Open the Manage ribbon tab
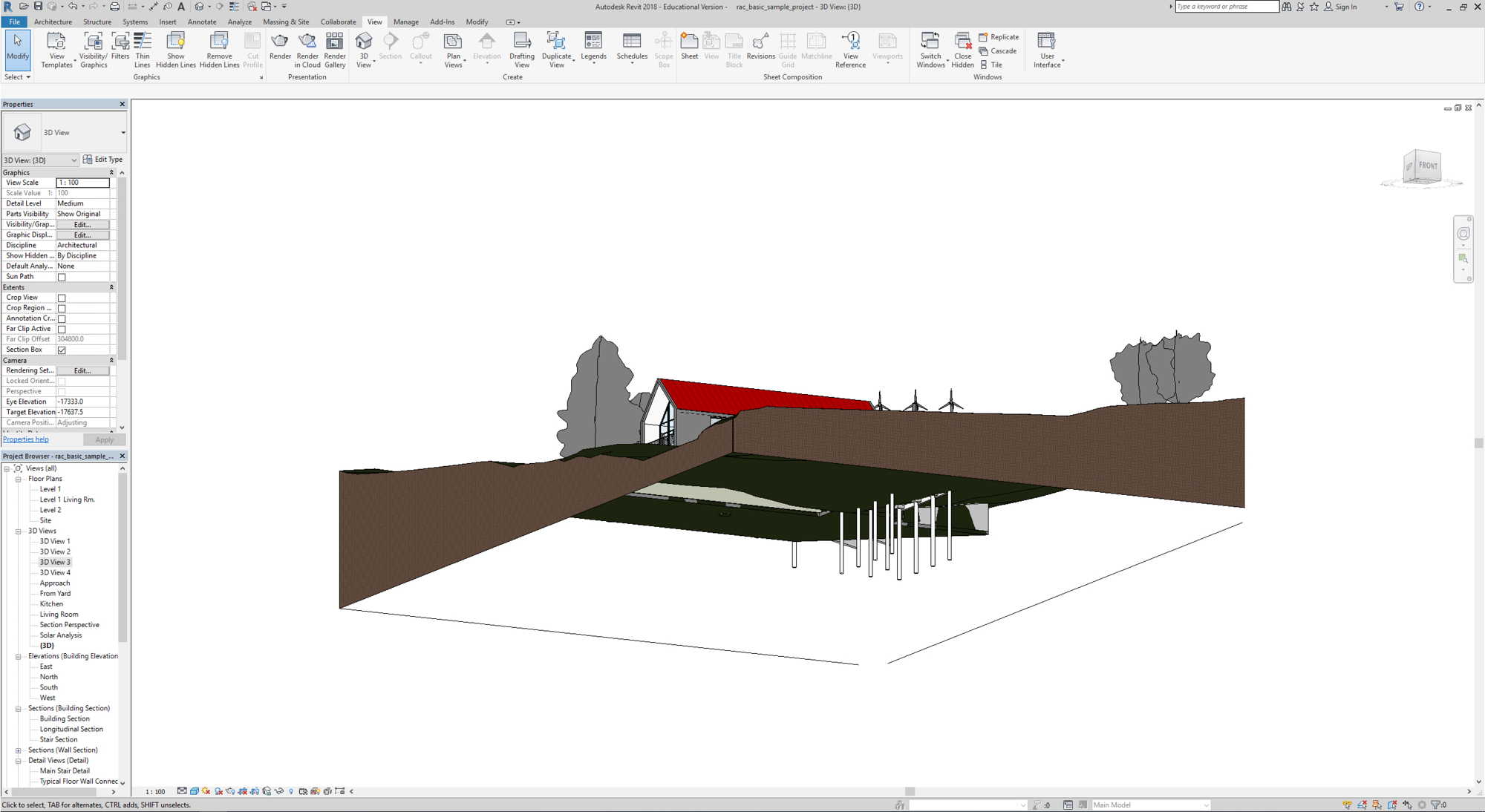 [x=405, y=22]
